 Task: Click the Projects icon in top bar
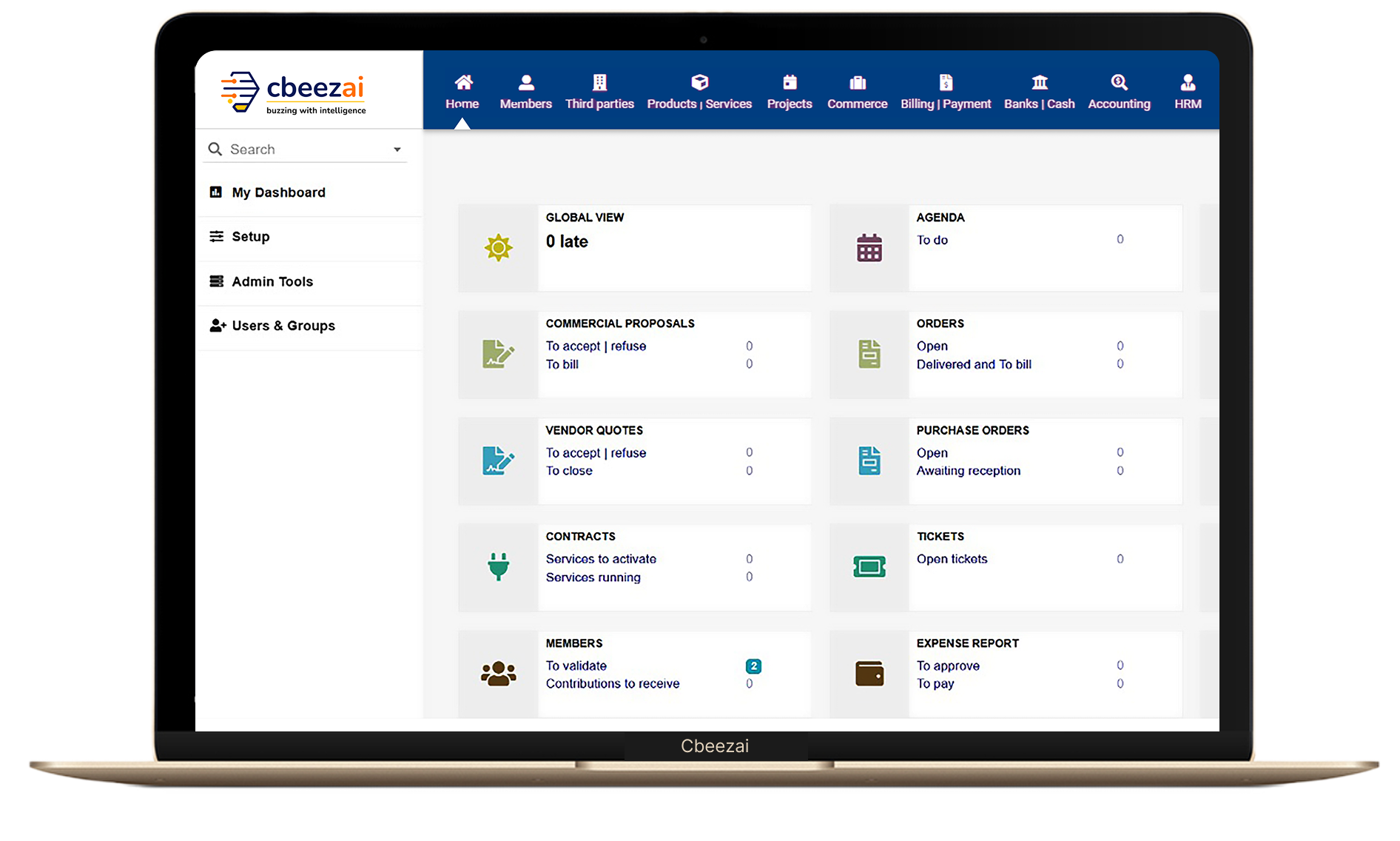[x=790, y=82]
